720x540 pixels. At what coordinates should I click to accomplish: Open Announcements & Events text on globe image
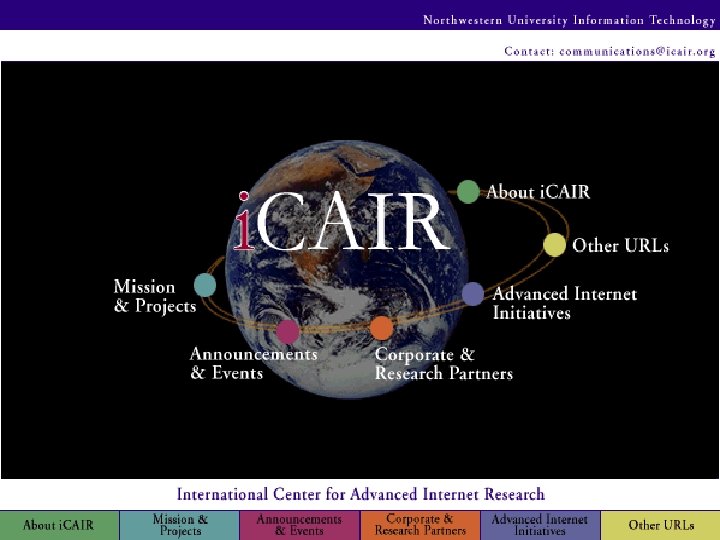(253, 363)
